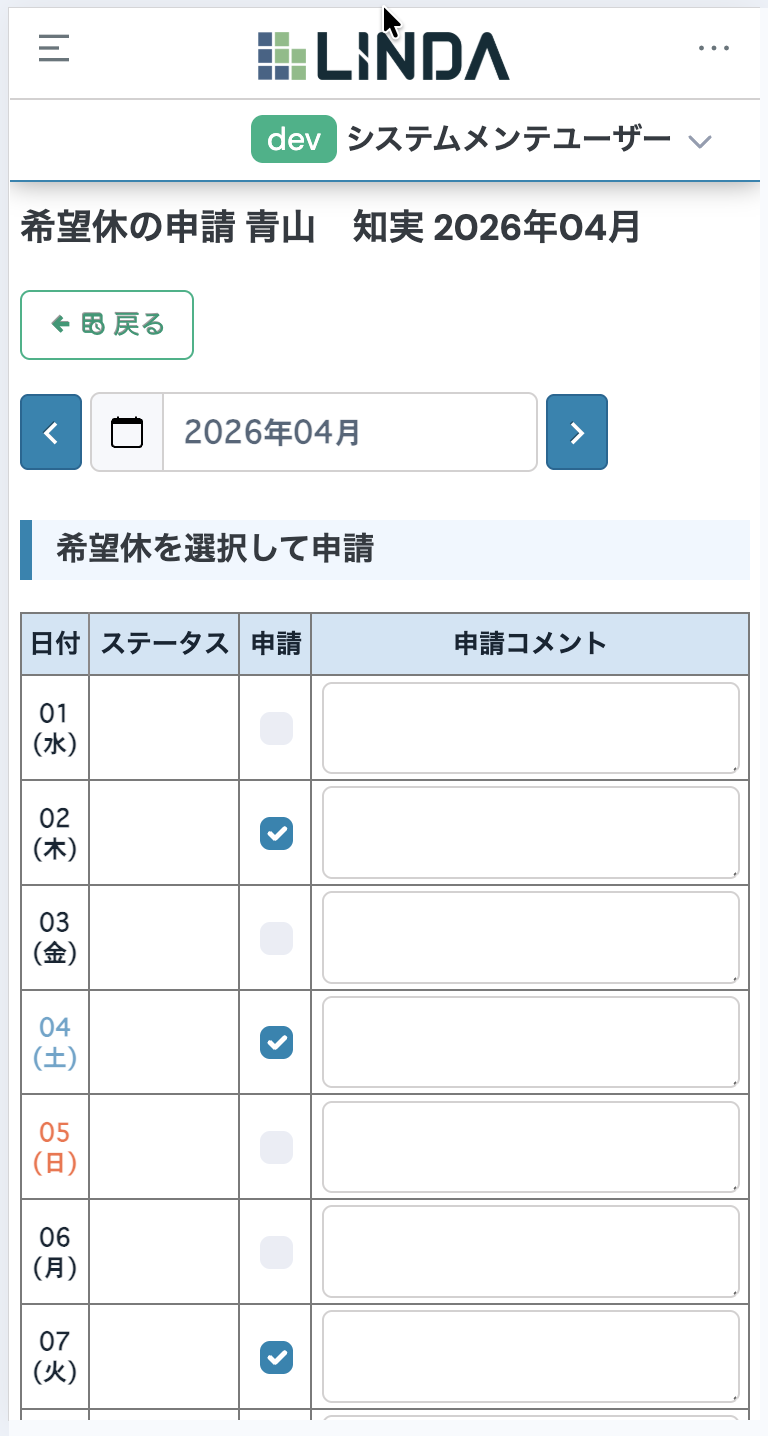Go to previous month with left arrow
This screenshot has height=1436, width=768.
[51, 432]
